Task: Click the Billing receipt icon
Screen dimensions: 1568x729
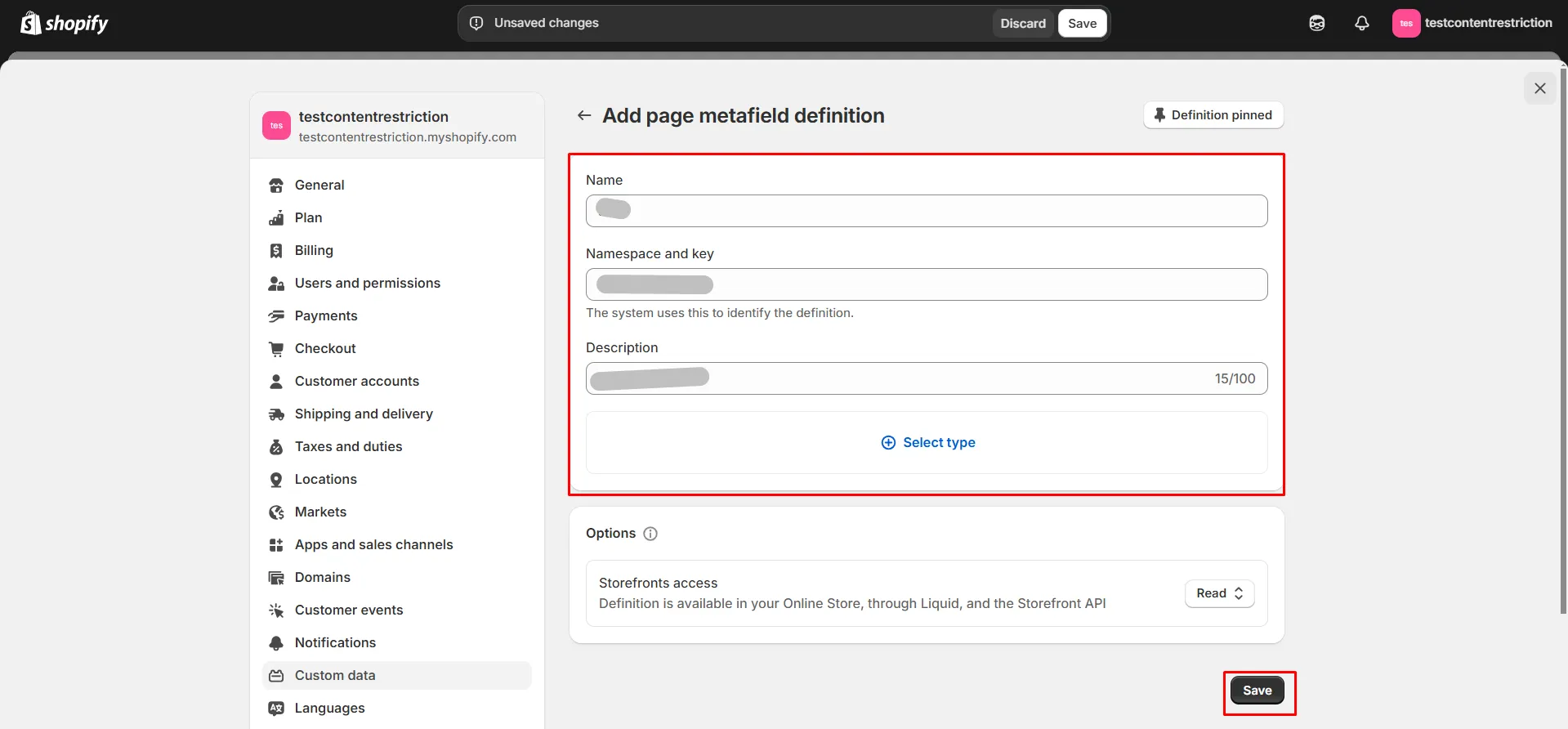Action: [x=276, y=251]
